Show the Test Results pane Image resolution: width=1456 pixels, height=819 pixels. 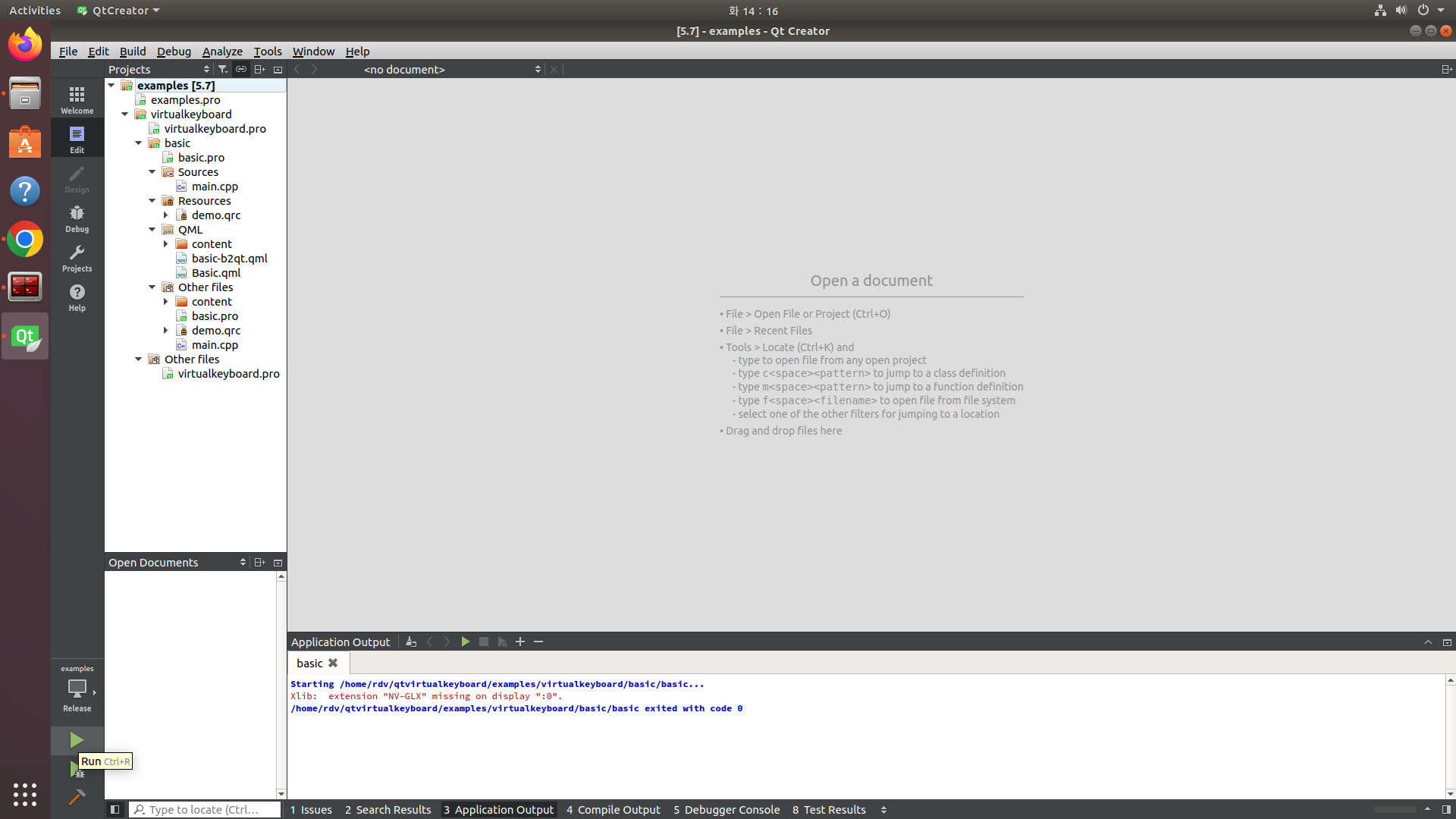click(x=829, y=809)
